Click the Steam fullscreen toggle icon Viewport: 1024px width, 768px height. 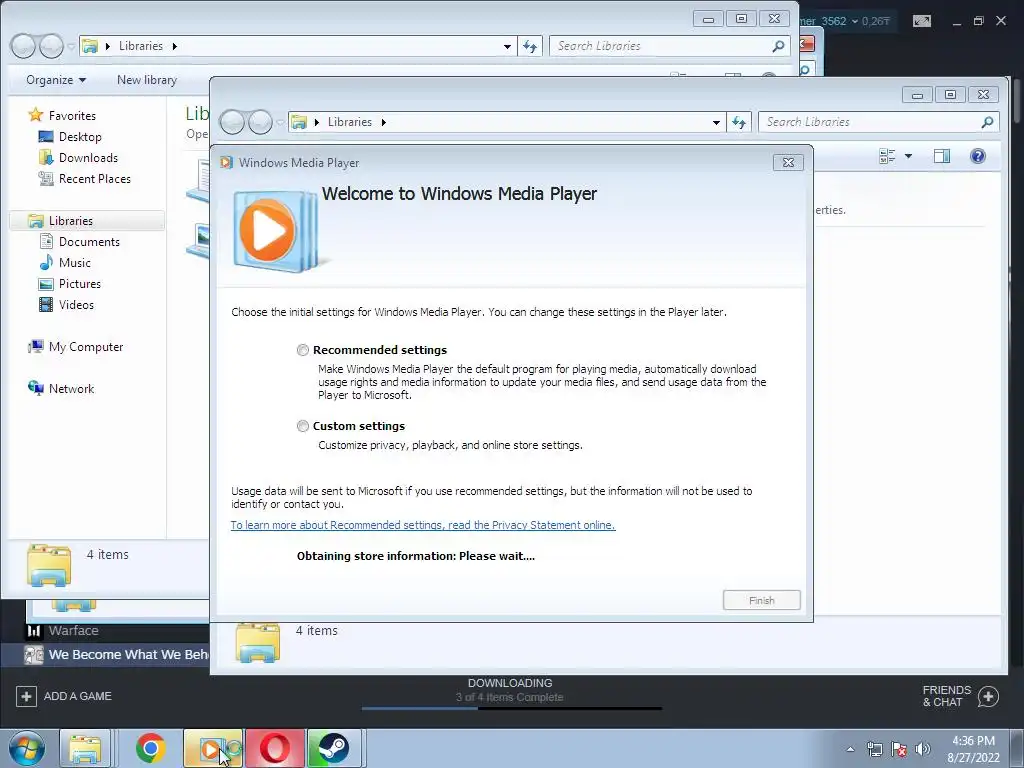[x=921, y=21]
